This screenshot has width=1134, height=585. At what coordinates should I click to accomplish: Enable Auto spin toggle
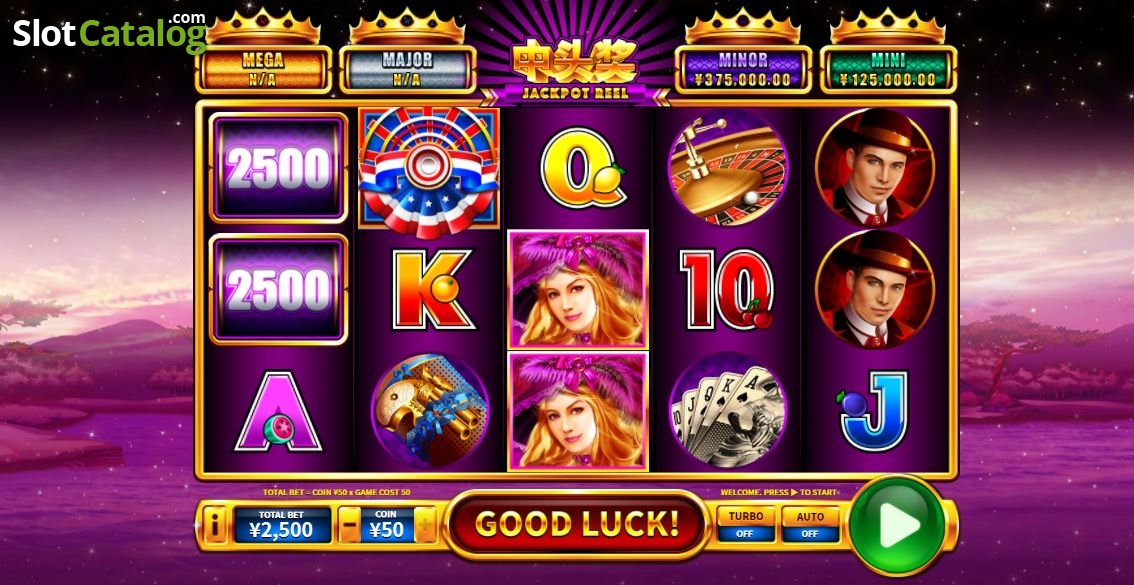pyautogui.click(x=811, y=524)
